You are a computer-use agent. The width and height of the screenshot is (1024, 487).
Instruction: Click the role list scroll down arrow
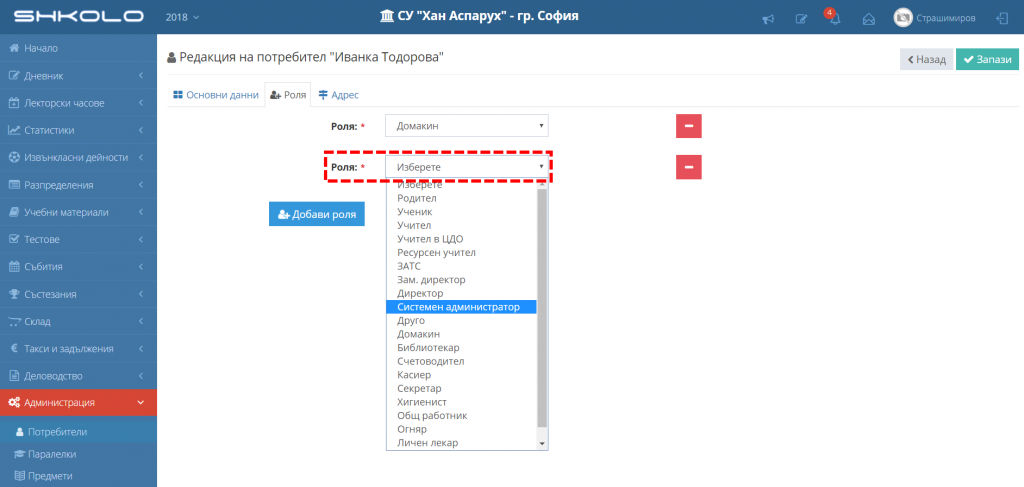pos(542,443)
